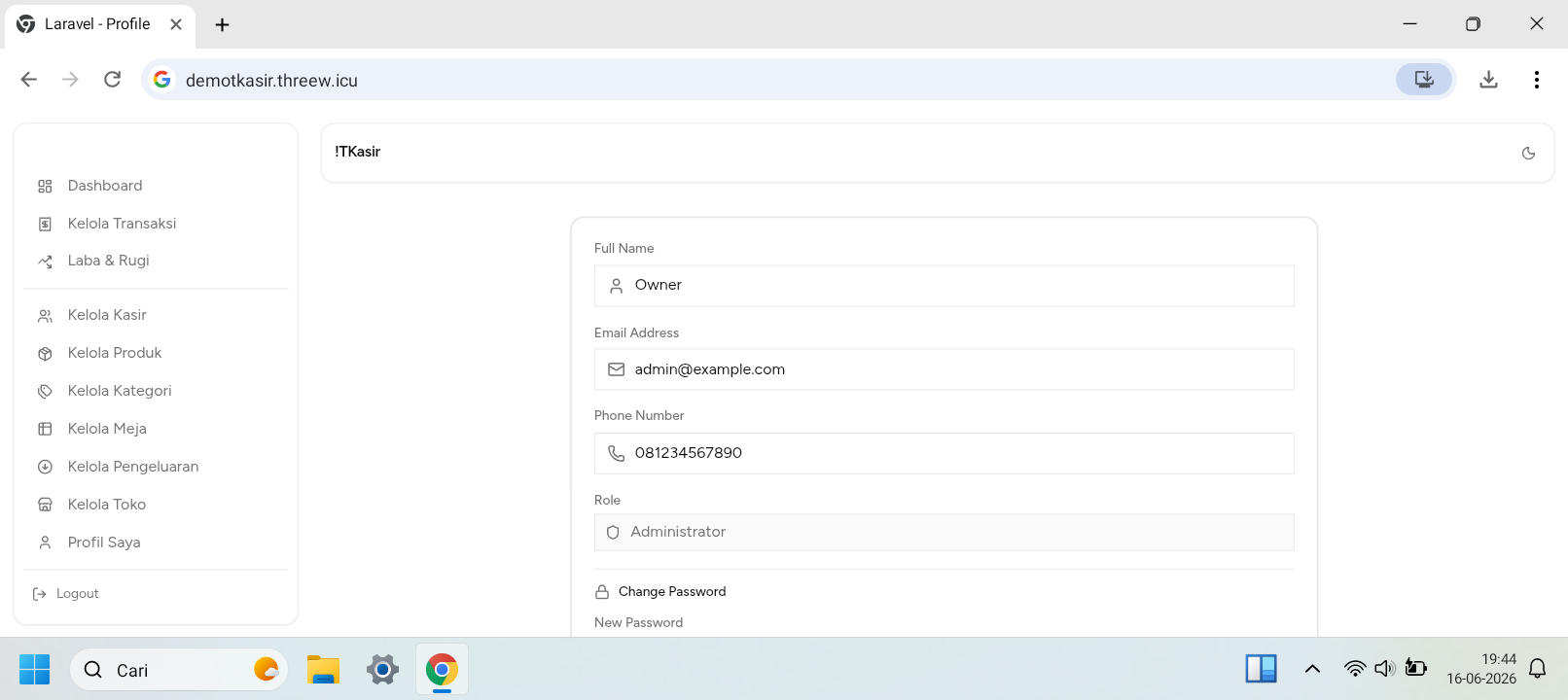The image size is (1568, 700).
Task: Open Chrome three-dot menu
Action: (1536, 80)
